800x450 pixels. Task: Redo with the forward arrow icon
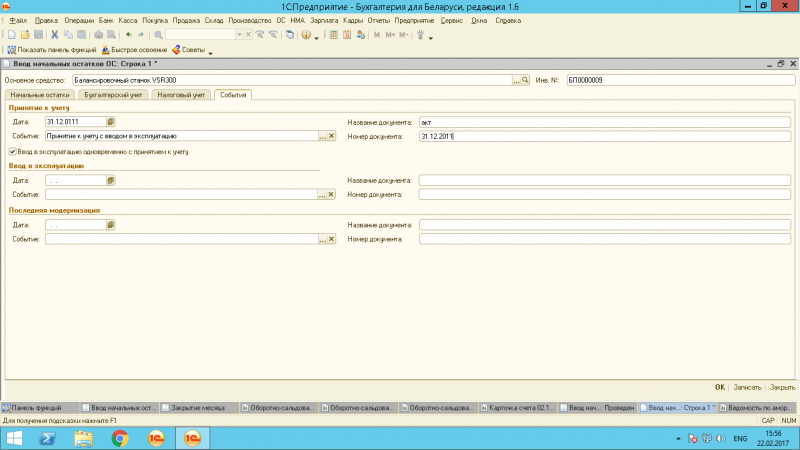coord(141,35)
